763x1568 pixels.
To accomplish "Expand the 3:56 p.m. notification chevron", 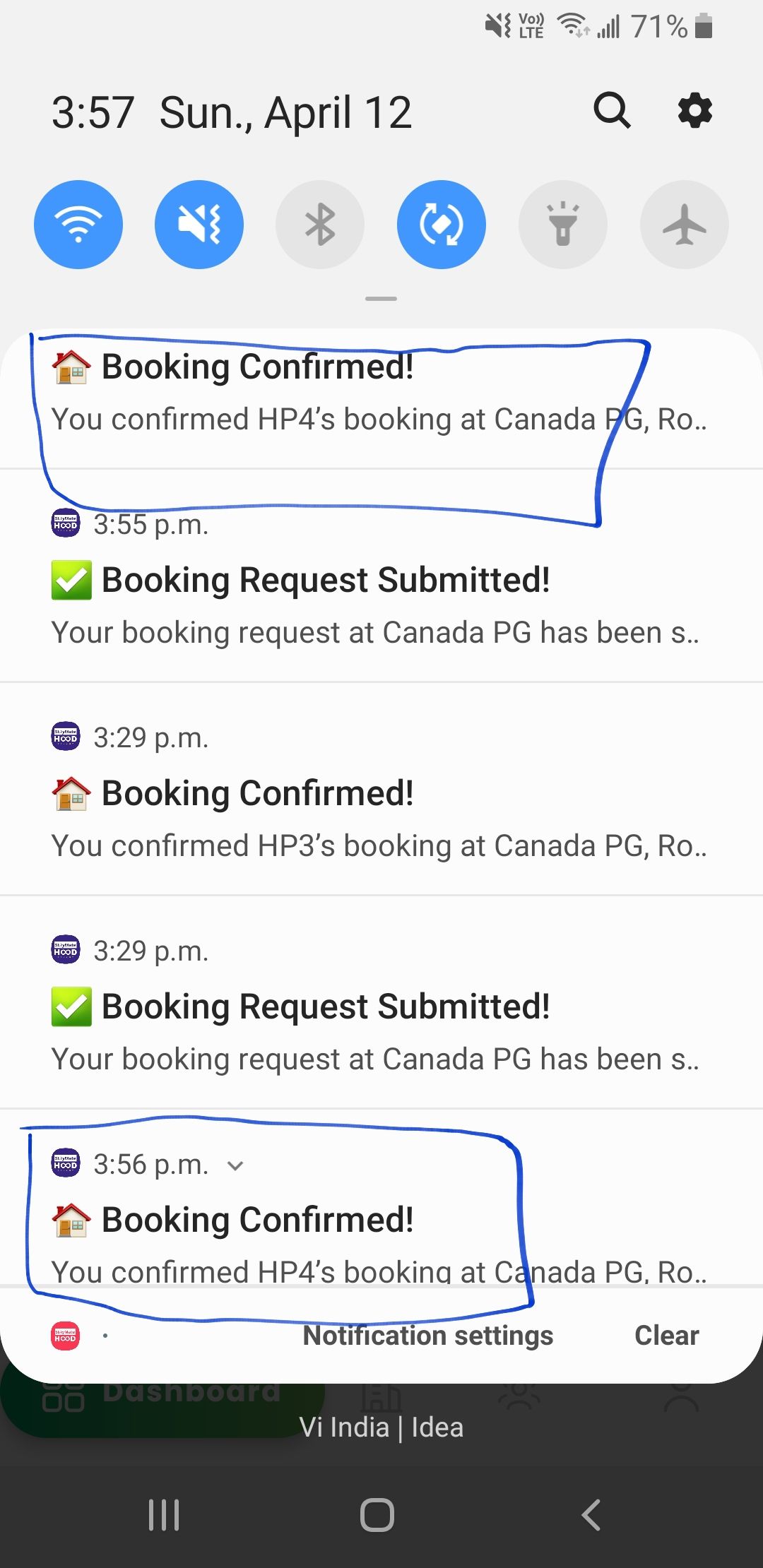I will (x=235, y=1165).
